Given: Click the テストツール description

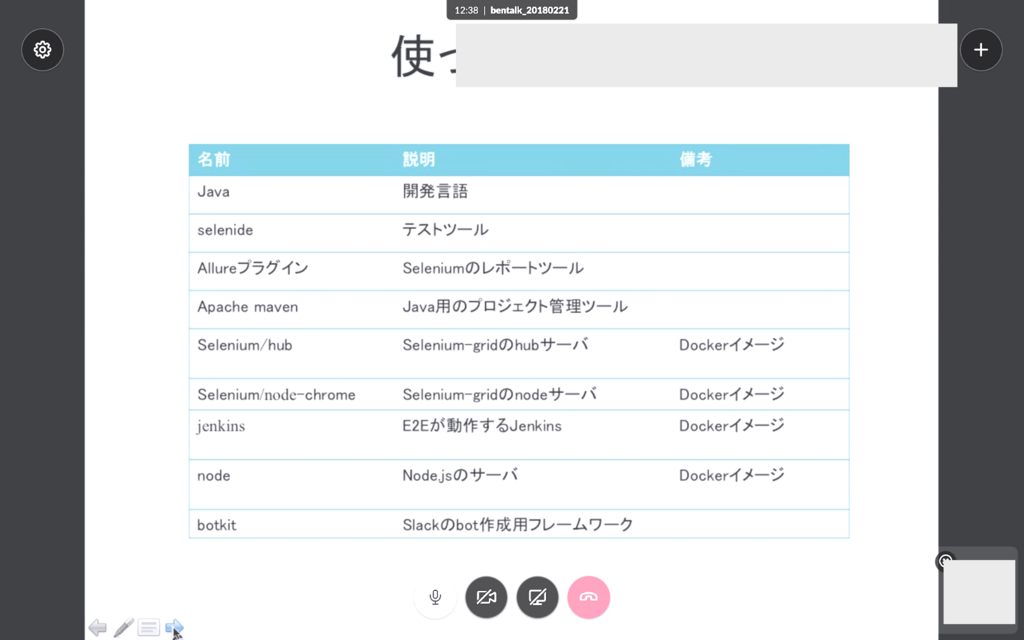Looking at the screenshot, I should [x=445, y=229].
